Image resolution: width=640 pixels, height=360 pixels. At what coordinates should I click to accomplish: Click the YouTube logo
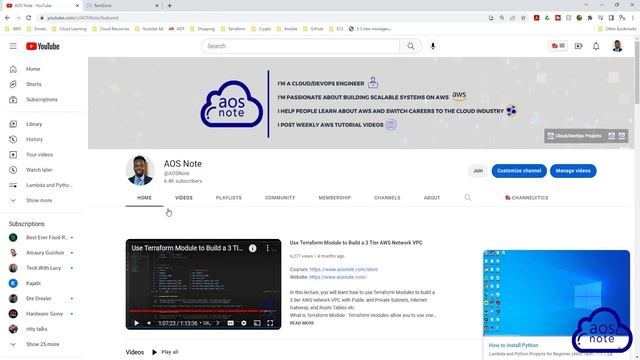43,46
